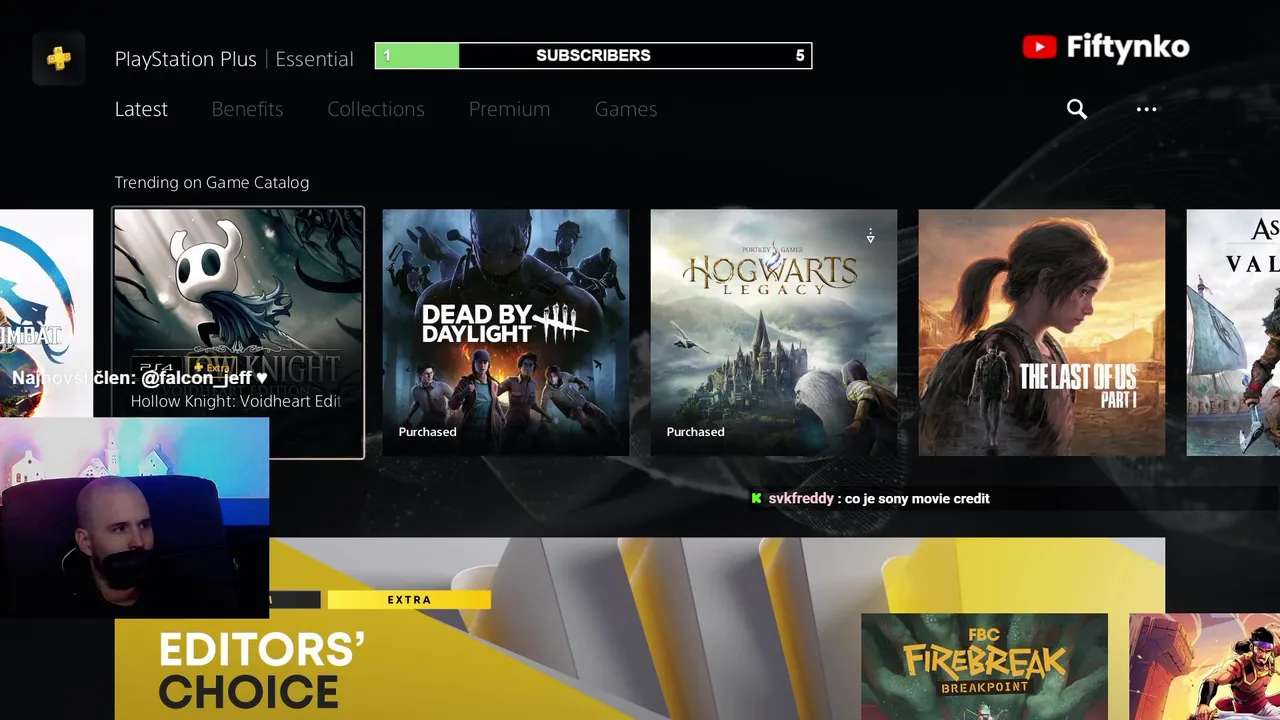
Task: Select the Hollow Knight: Voidheart Edition tile
Action: coord(238,332)
